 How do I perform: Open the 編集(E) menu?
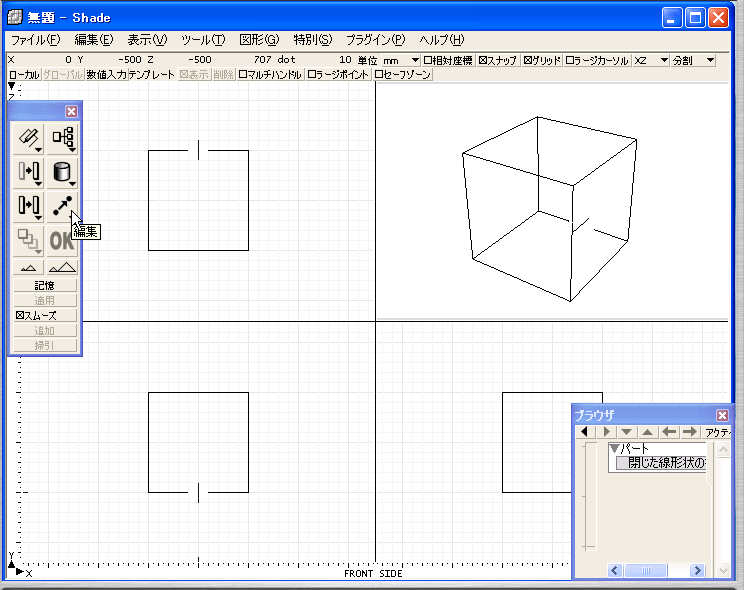93,40
